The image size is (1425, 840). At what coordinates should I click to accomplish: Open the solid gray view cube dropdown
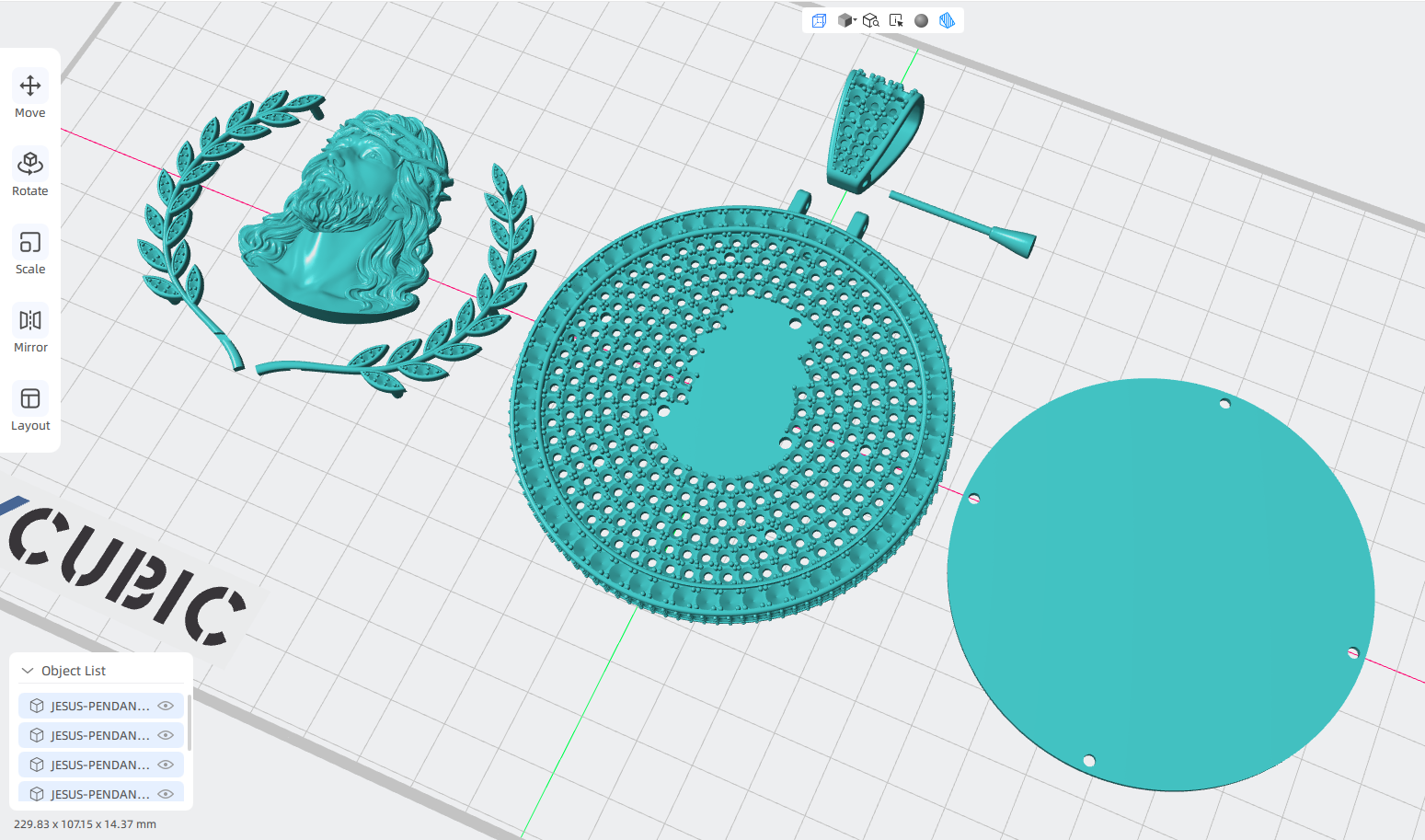(846, 20)
